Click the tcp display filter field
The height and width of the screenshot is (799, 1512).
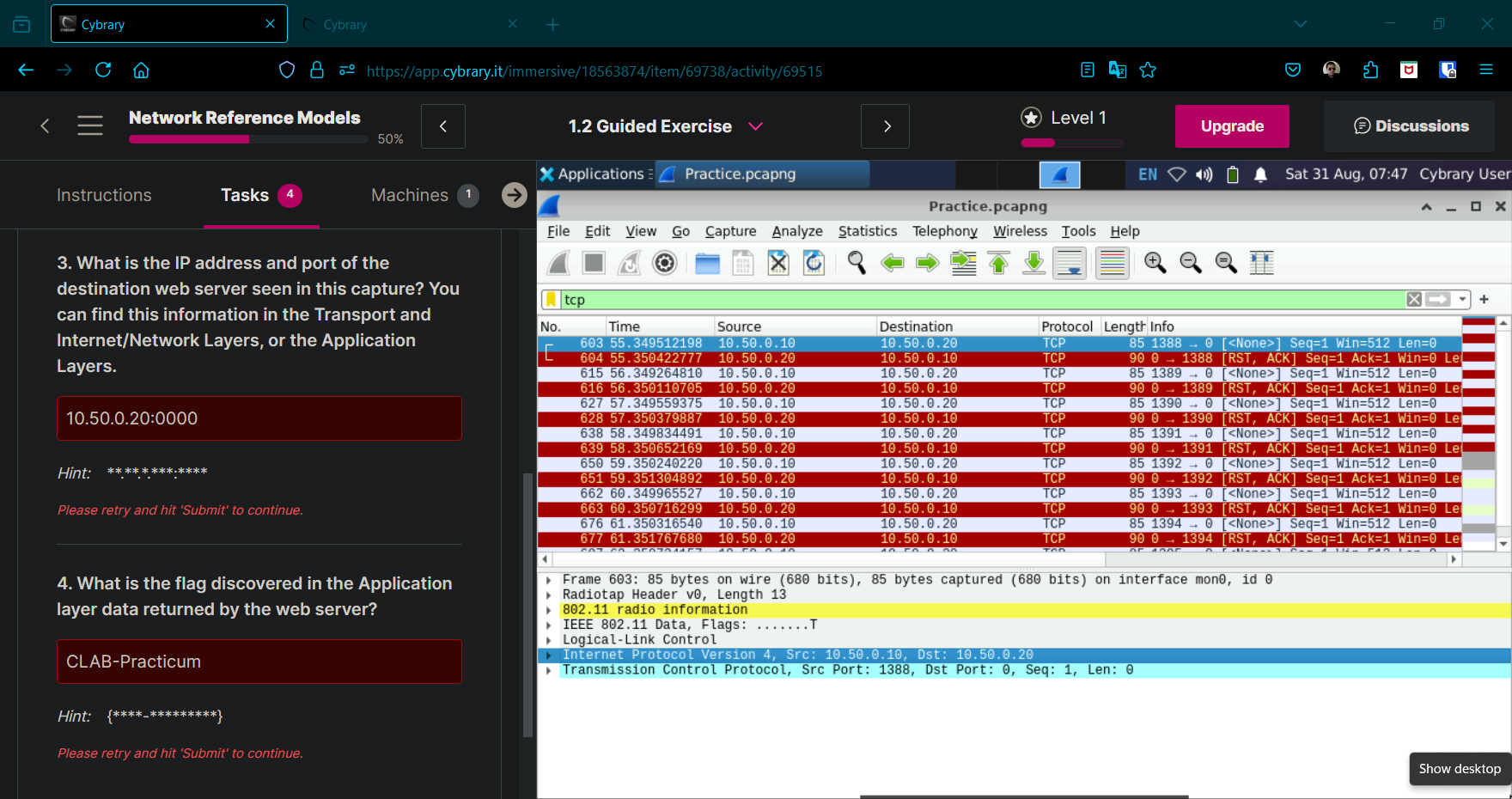979,300
